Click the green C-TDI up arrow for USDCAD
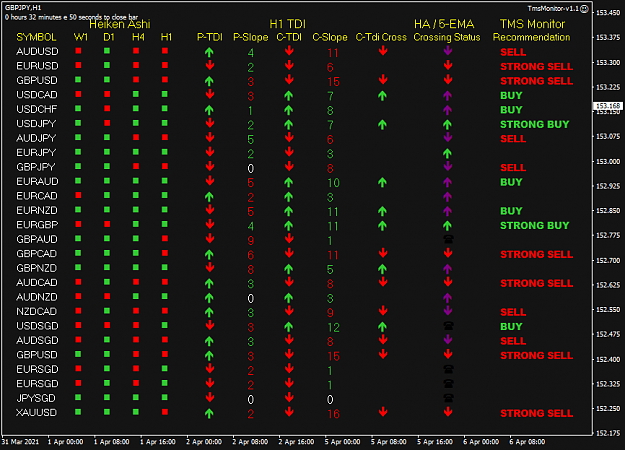Viewport: 625px width, 450px height. pos(289,95)
